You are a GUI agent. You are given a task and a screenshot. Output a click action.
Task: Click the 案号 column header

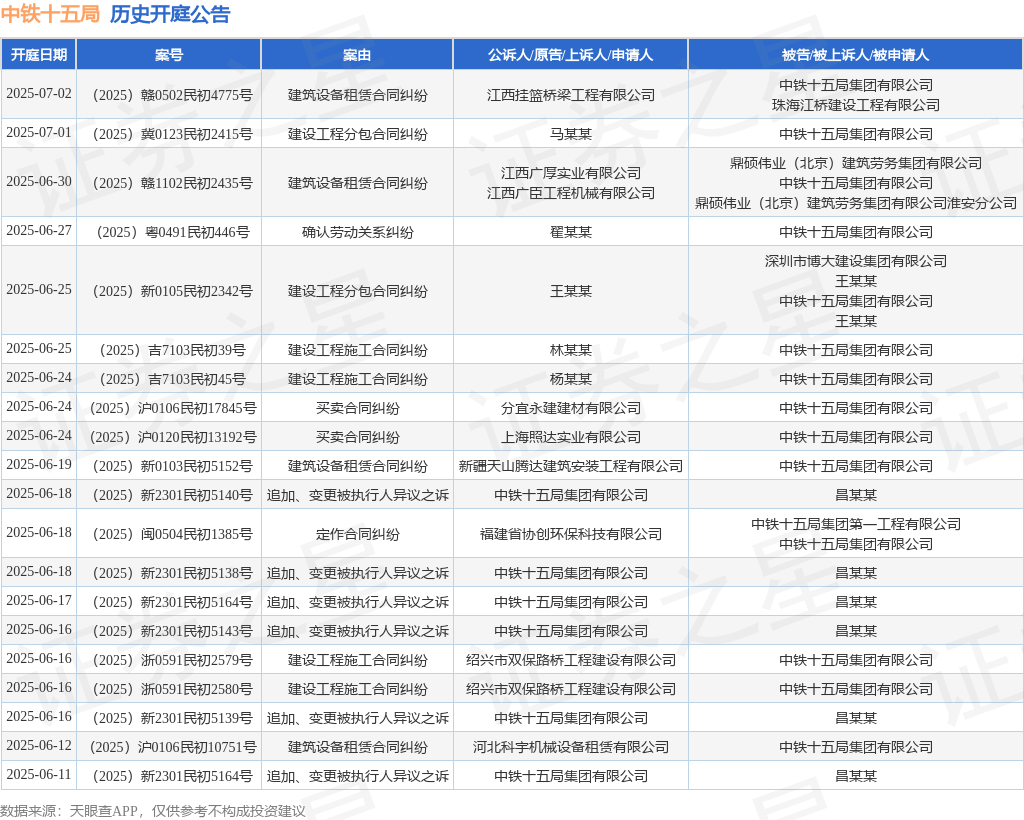tap(169, 55)
